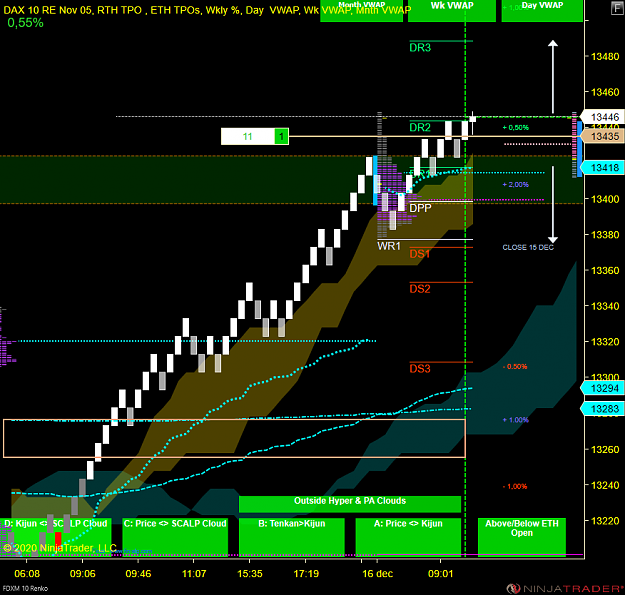The height and width of the screenshot is (595, 625).
Task: Click the DR2 pivot level label
Action: (x=420, y=128)
